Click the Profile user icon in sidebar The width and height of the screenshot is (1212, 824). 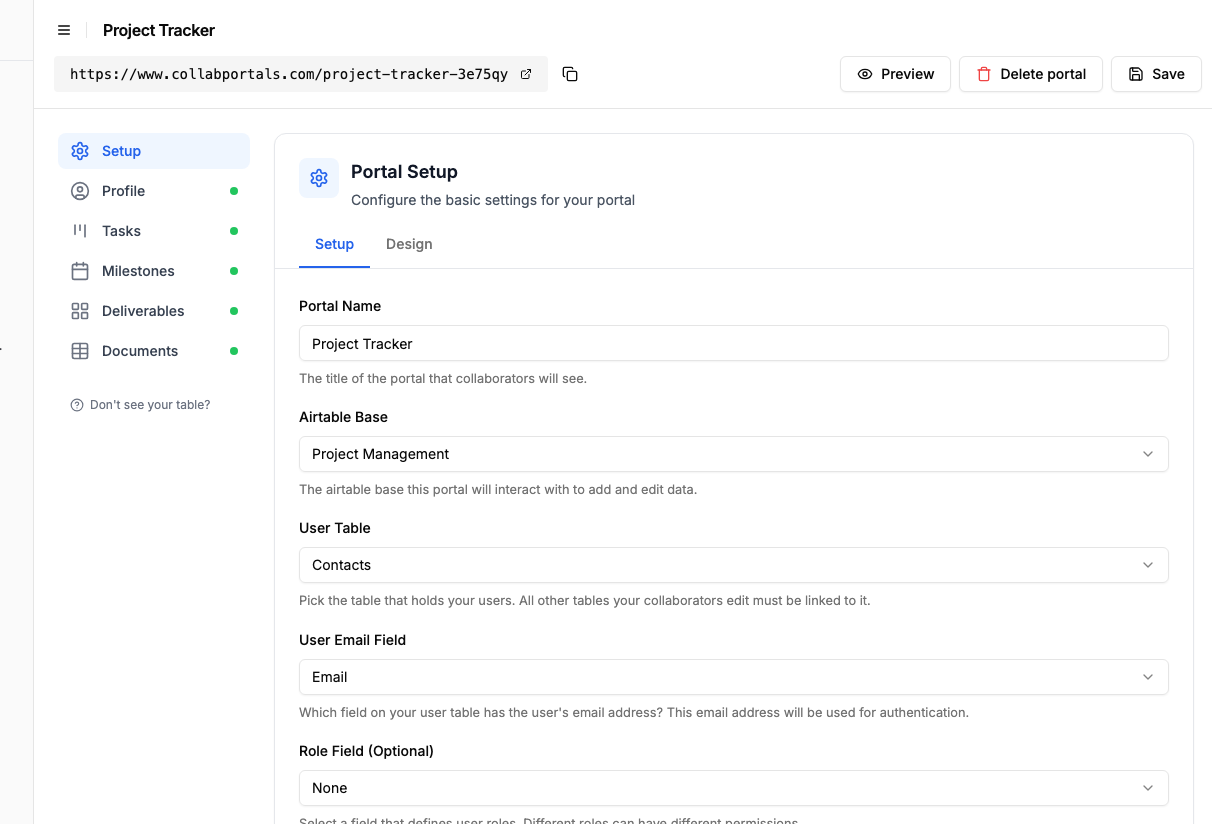pyautogui.click(x=80, y=191)
